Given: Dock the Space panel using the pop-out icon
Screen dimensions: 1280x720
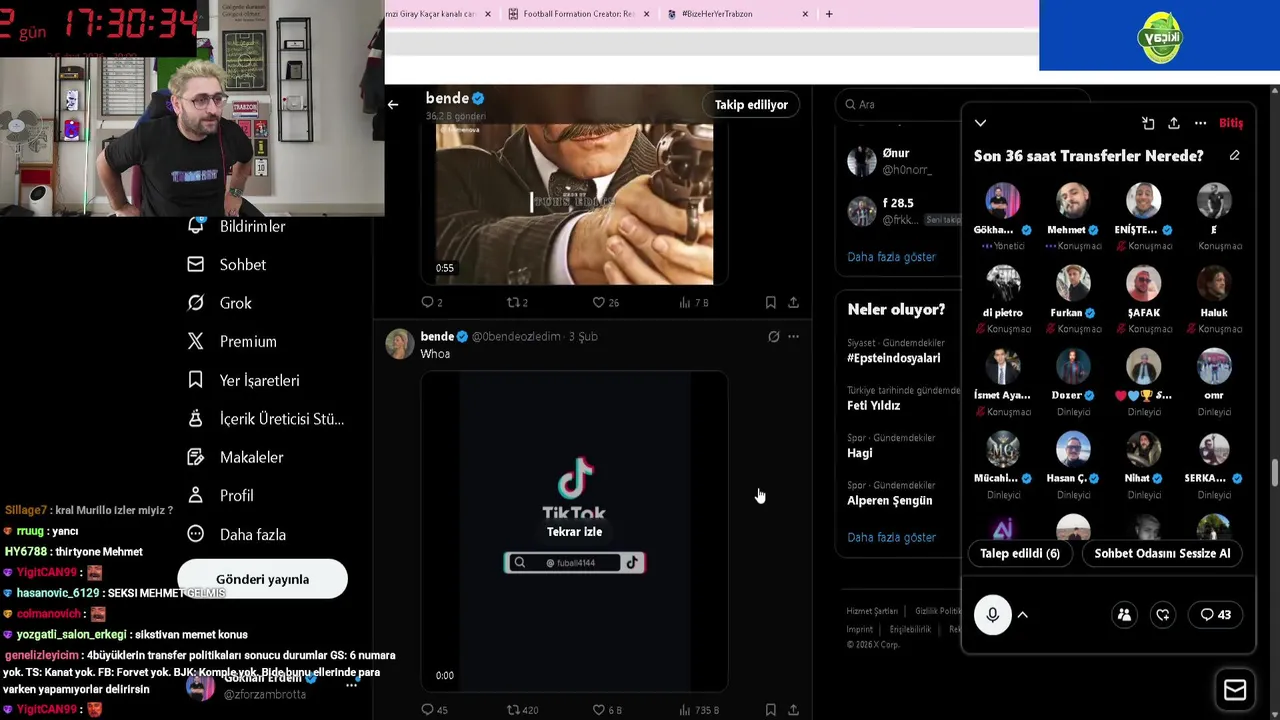Looking at the screenshot, I should [1148, 123].
